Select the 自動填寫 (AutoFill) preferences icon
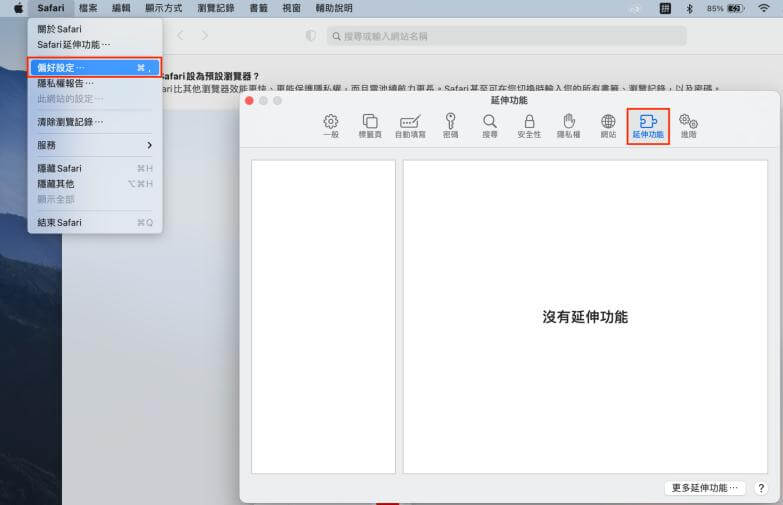This screenshot has width=783, height=505. pyautogui.click(x=410, y=125)
